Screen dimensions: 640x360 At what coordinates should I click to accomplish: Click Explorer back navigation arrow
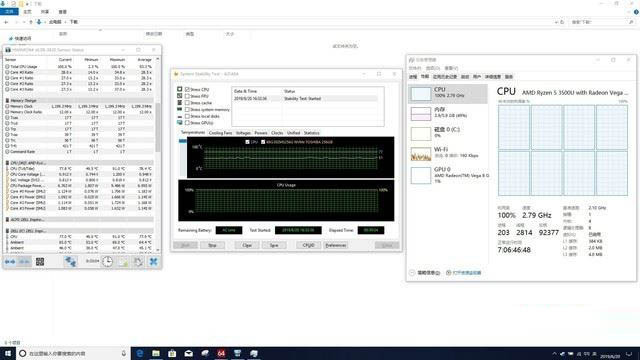[6, 22]
